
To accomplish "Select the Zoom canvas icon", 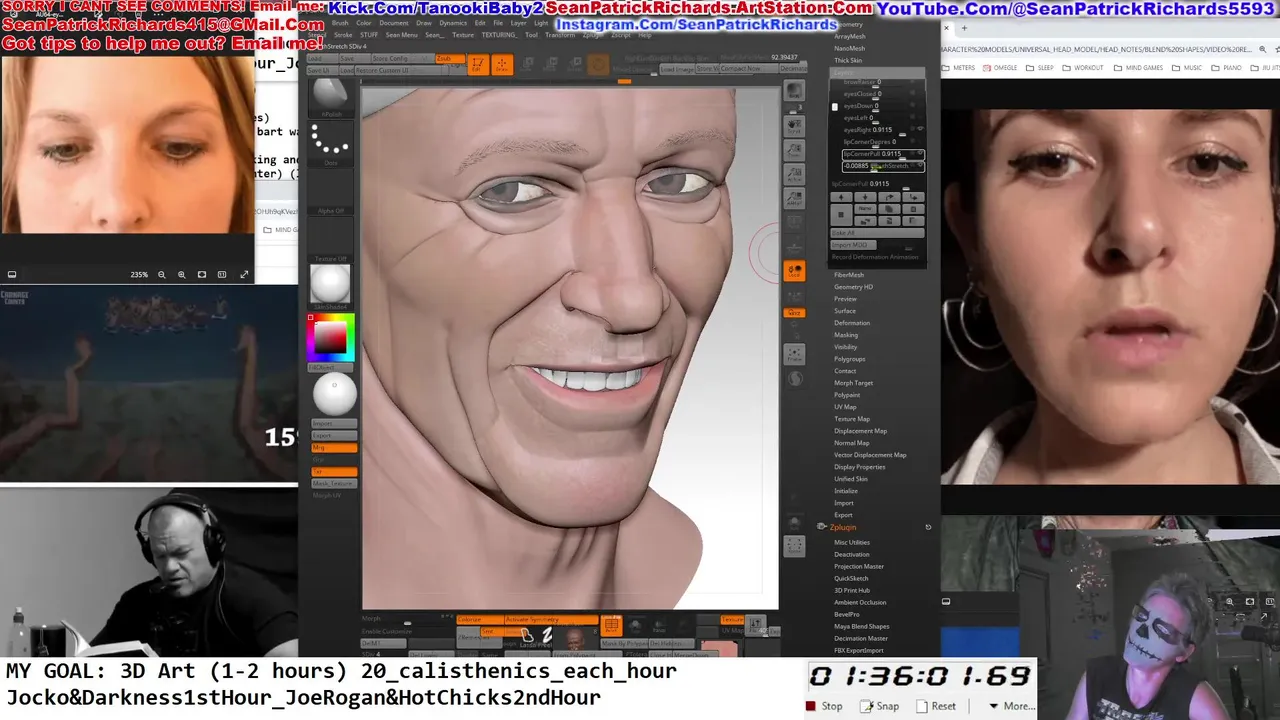I will [x=794, y=151].
